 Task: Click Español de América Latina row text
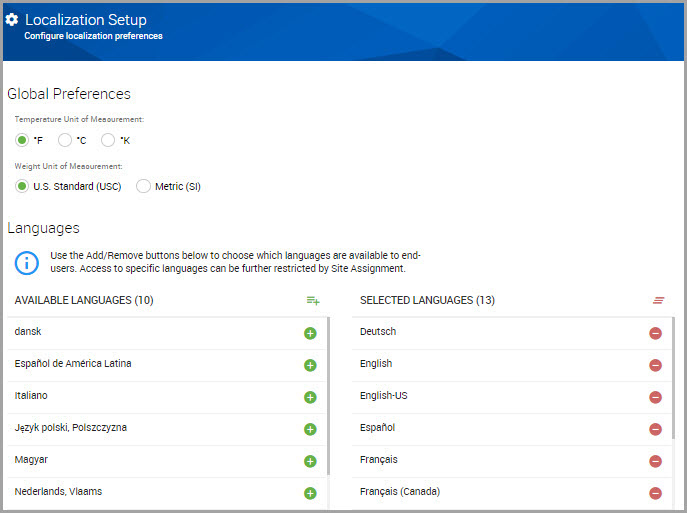coord(73,364)
